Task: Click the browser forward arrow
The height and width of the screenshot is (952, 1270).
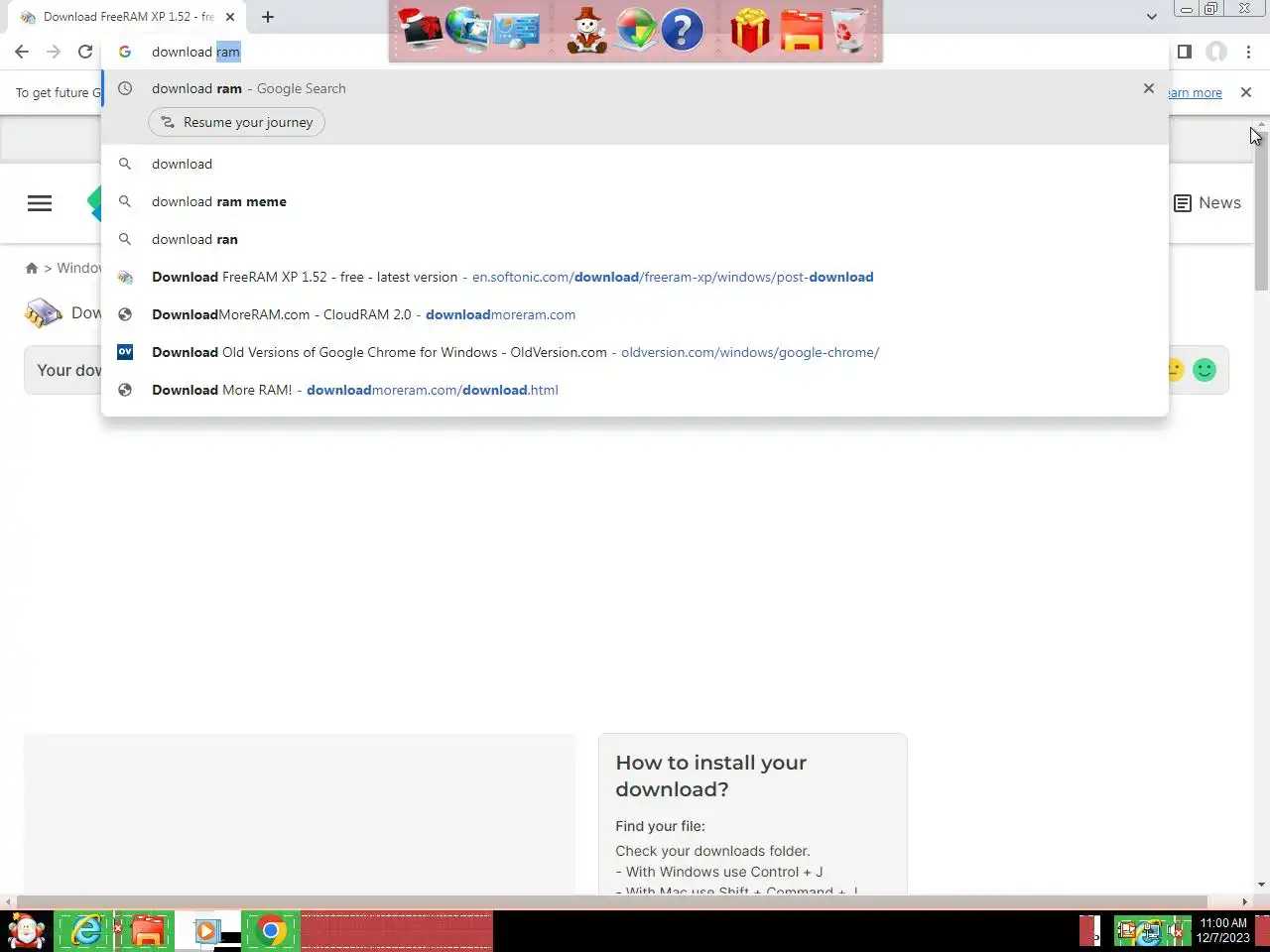Action: [54, 52]
